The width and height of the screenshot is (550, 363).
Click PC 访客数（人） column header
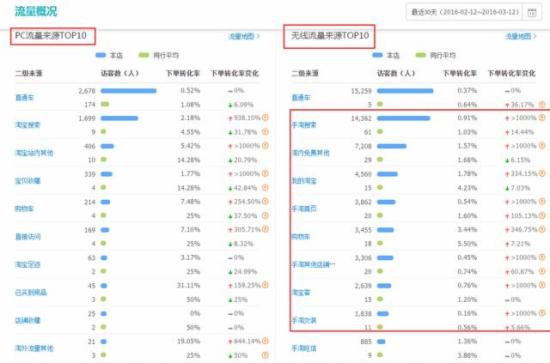[x=120, y=73]
